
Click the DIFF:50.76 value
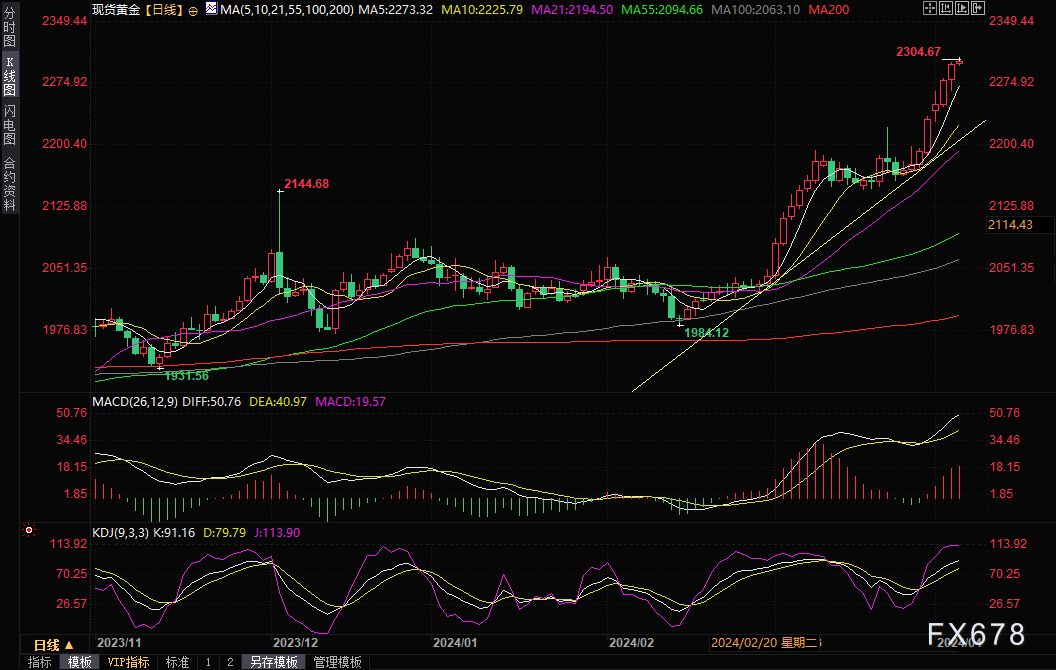211,401
